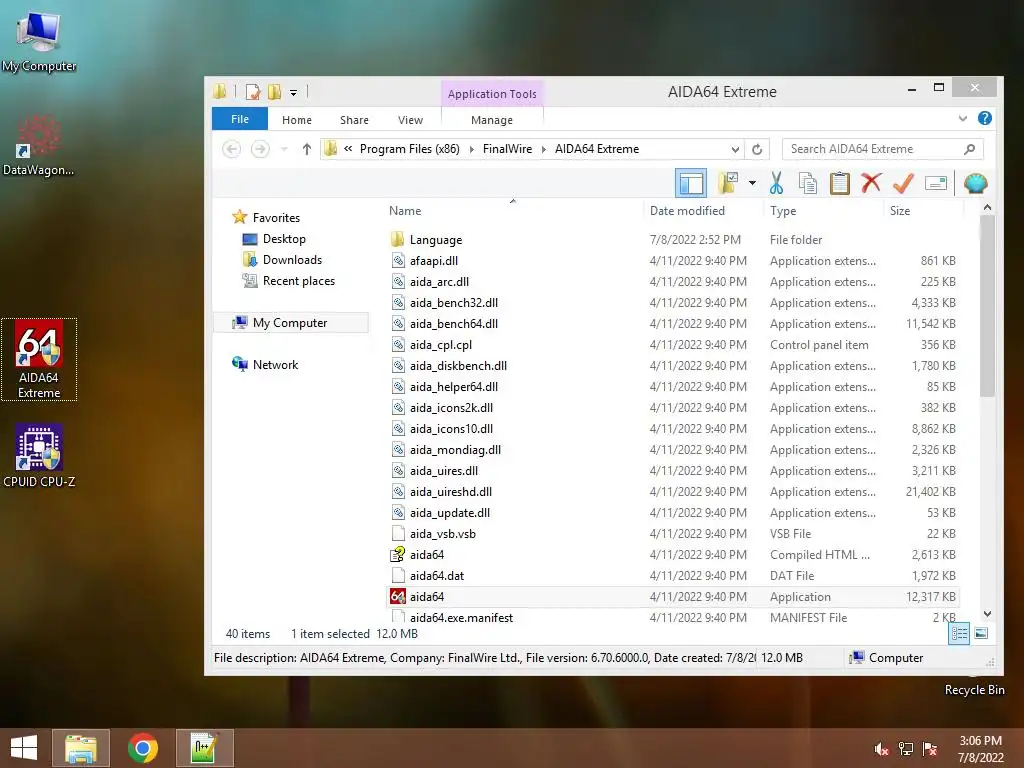This screenshot has width=1024, height=768.
Task: Click the Back navigation arrow
Action: [x=231, y=150]
